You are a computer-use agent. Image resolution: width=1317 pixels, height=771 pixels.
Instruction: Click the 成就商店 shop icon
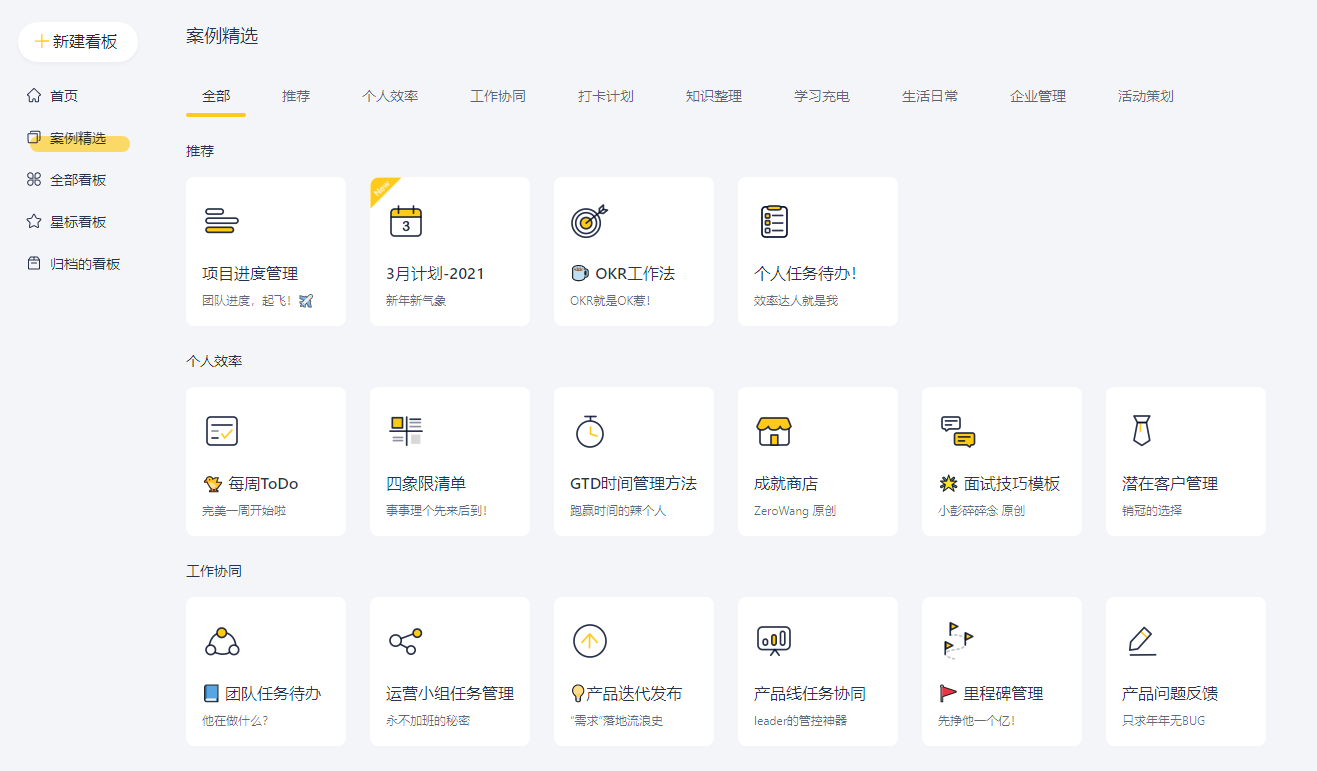click(773, 431)
